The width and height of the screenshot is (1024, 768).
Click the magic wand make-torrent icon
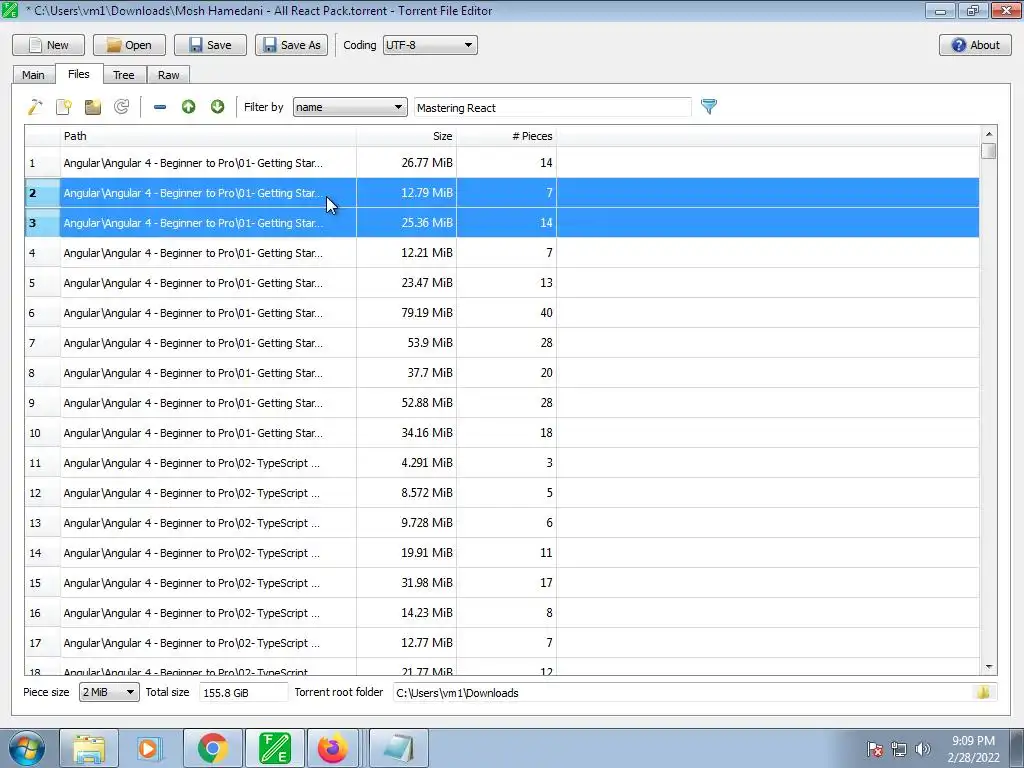point(35,106)
